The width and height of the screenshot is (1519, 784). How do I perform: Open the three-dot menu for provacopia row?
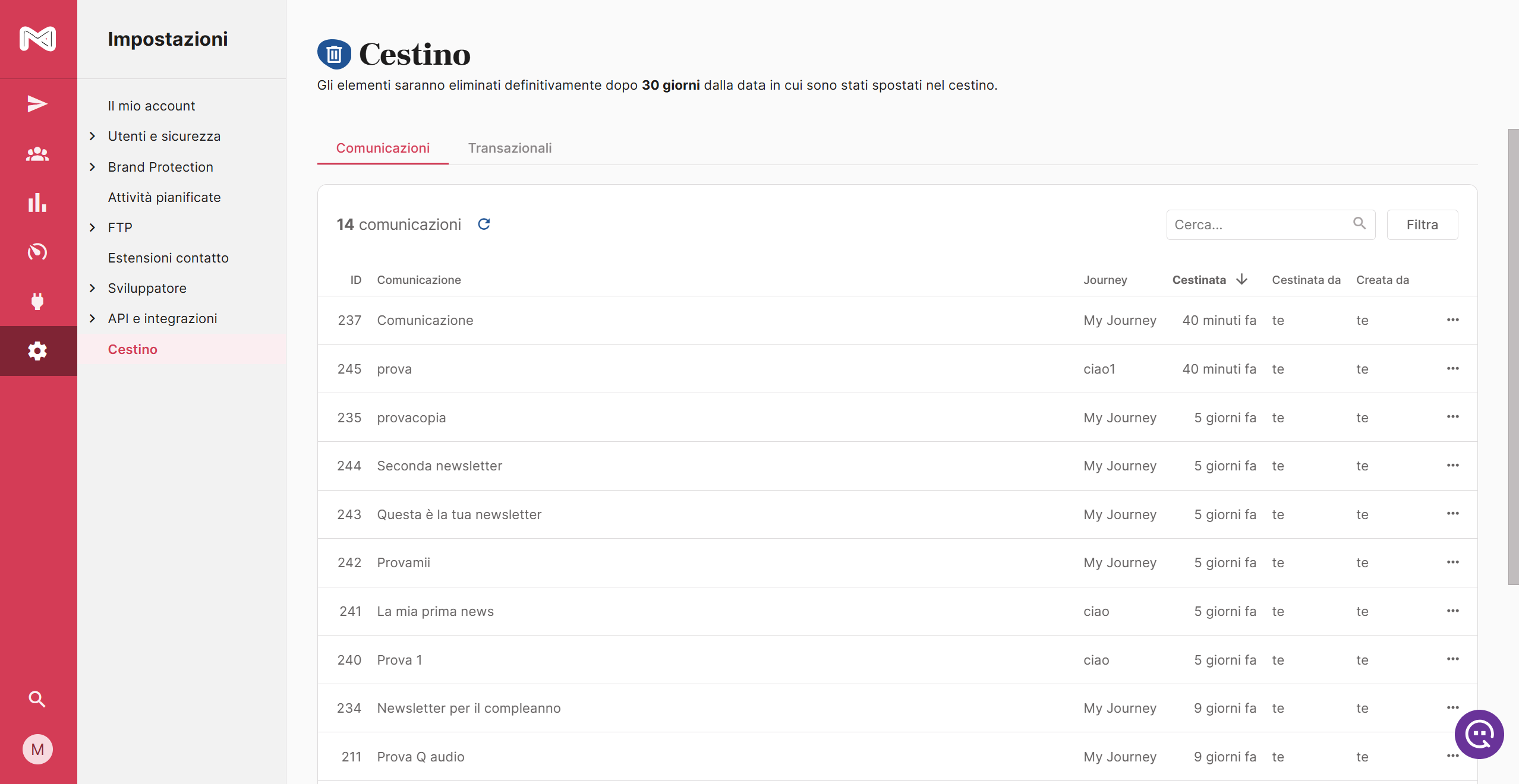(x=1452, y=417)
